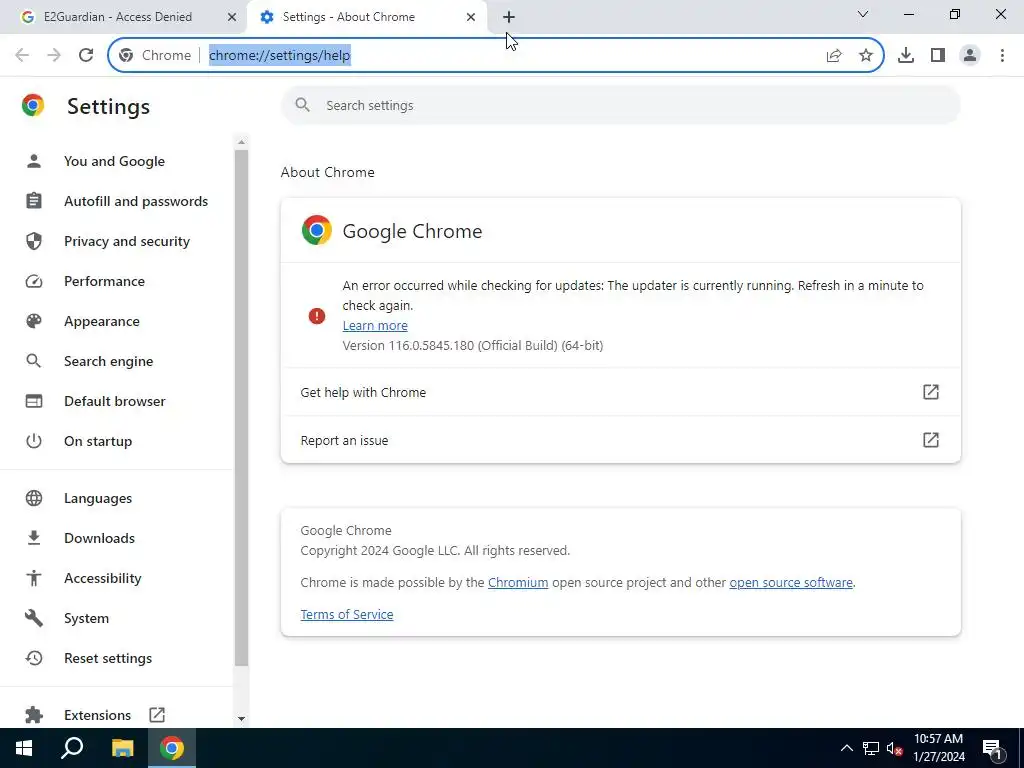Close the Settings - About Chrome tab
Screen dimensions: 1024x768
click(x=471, y=17)
